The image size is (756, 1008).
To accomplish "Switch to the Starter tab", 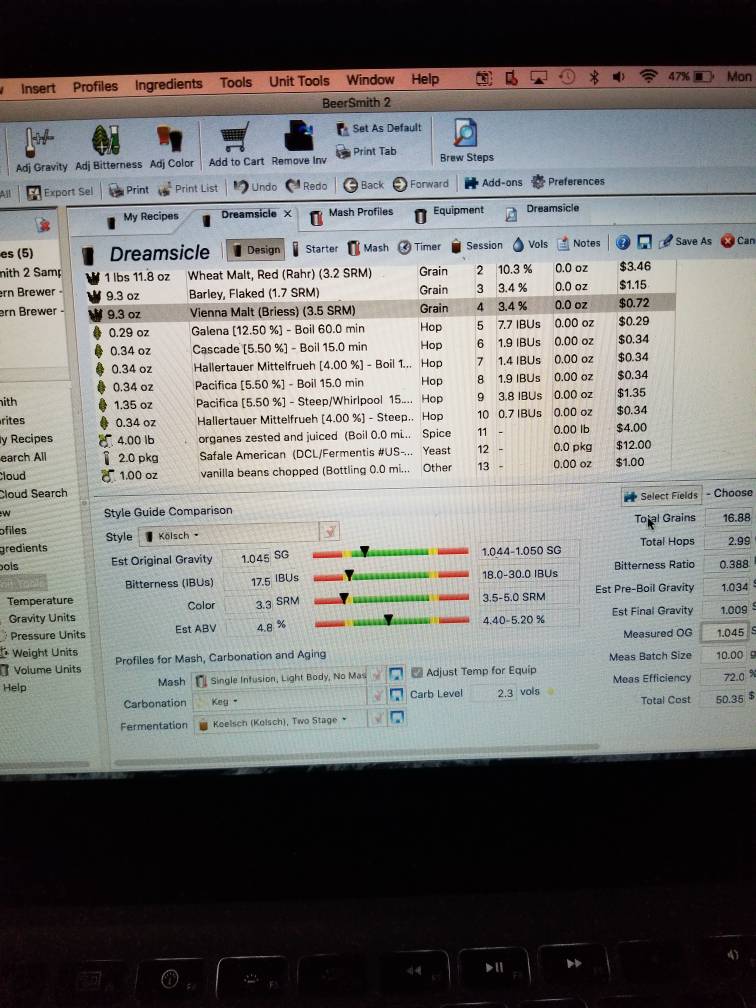I will [314, 248].
